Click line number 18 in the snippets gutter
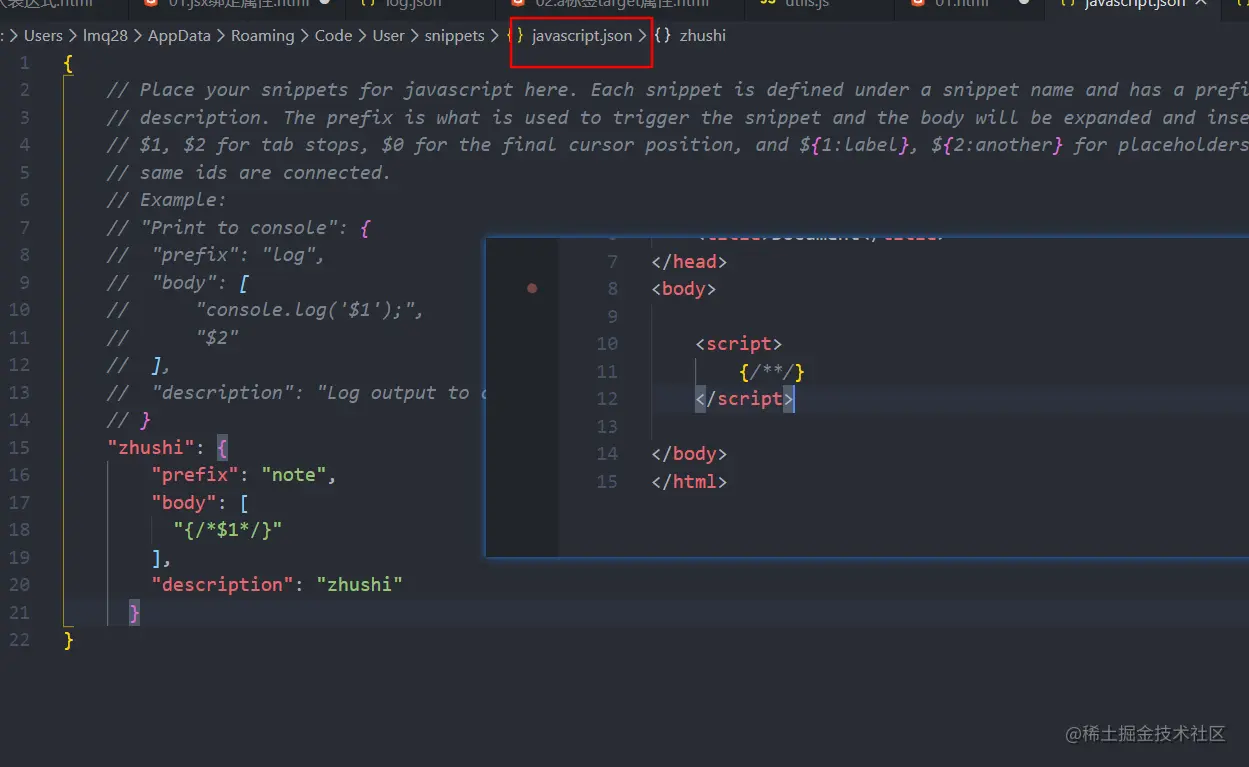The width and height of the screenshot is (1249, 767). tap(19, 530)
